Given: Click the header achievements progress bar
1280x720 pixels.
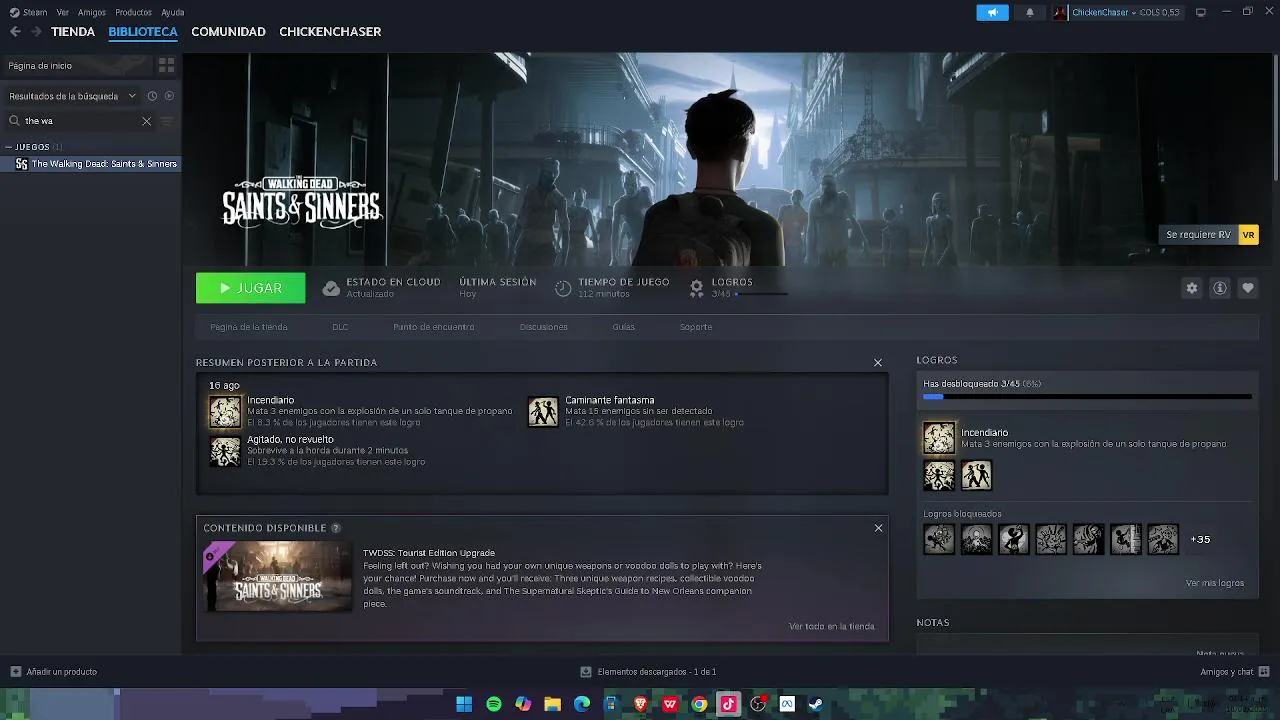Looking at the screenshot, I should click(x=760, y=294).
